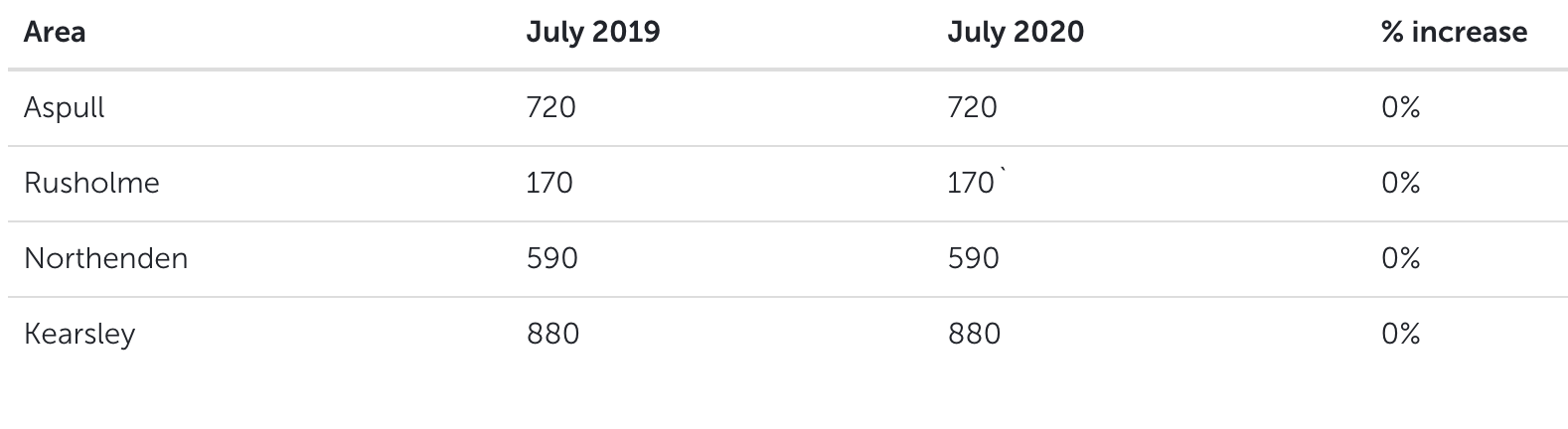Click Northenden's July 2019 value 590

point(551,258)
